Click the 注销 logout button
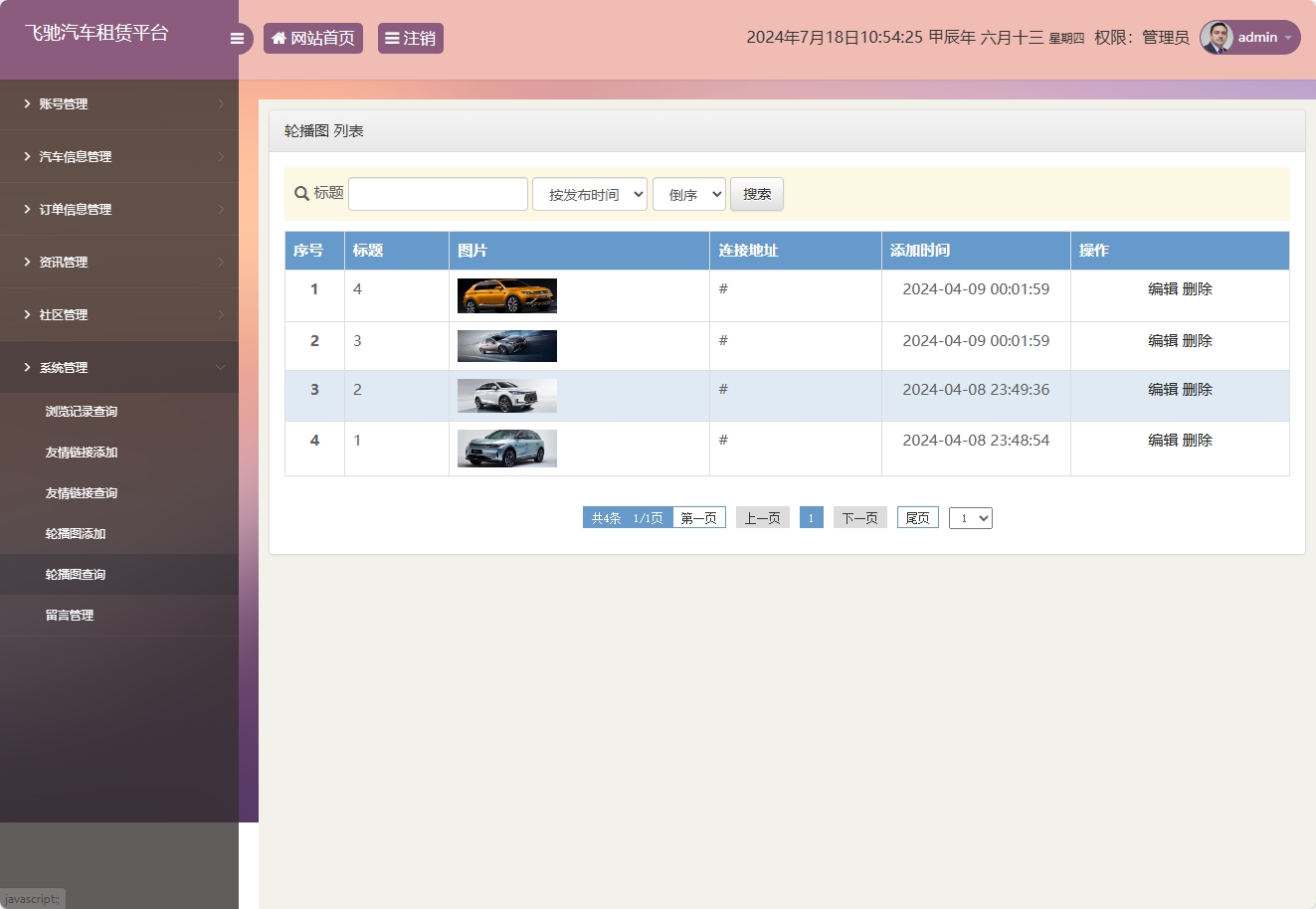 (x=410, y=39)
